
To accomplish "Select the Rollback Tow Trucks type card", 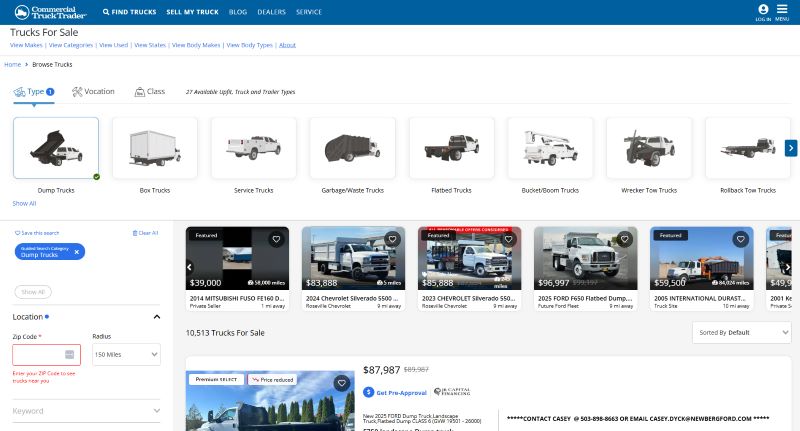I will click(748, 148).
